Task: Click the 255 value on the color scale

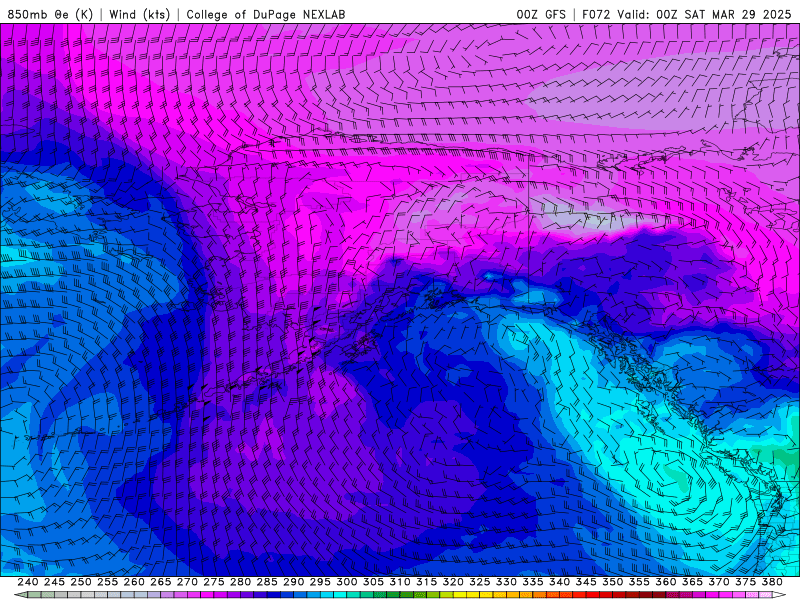Action: click(107, 582)
